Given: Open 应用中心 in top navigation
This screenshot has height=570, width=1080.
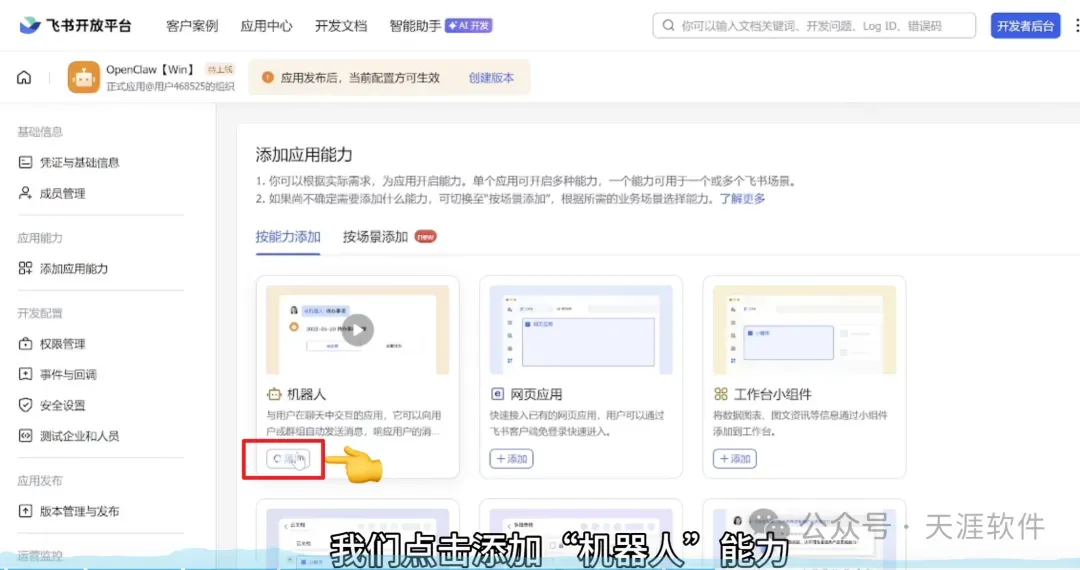Looking at the screenshot, I should click(266, 26).
